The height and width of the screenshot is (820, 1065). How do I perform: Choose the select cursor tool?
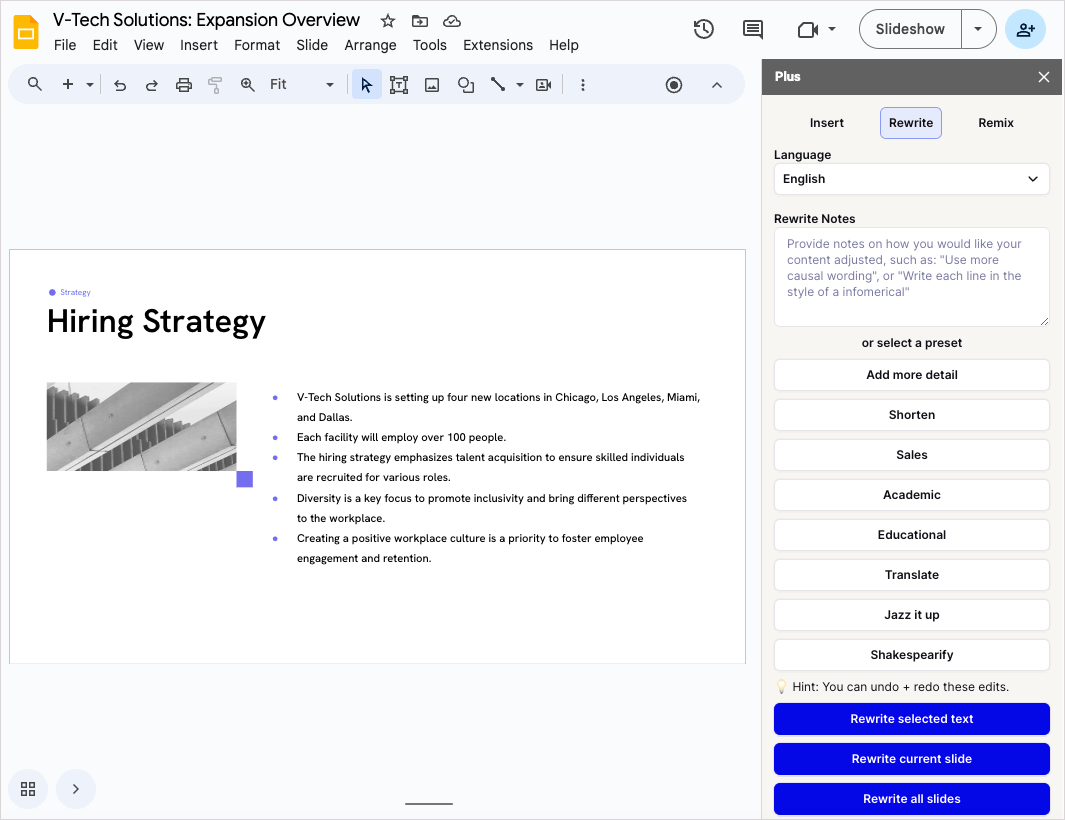click(367, 85)
